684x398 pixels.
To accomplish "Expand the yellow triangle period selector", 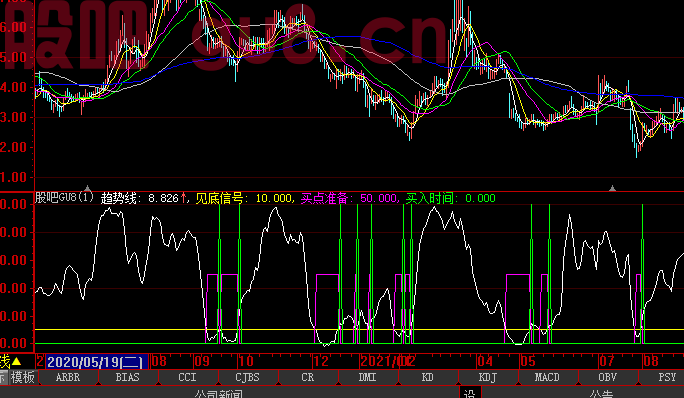I will click(17, 361).
